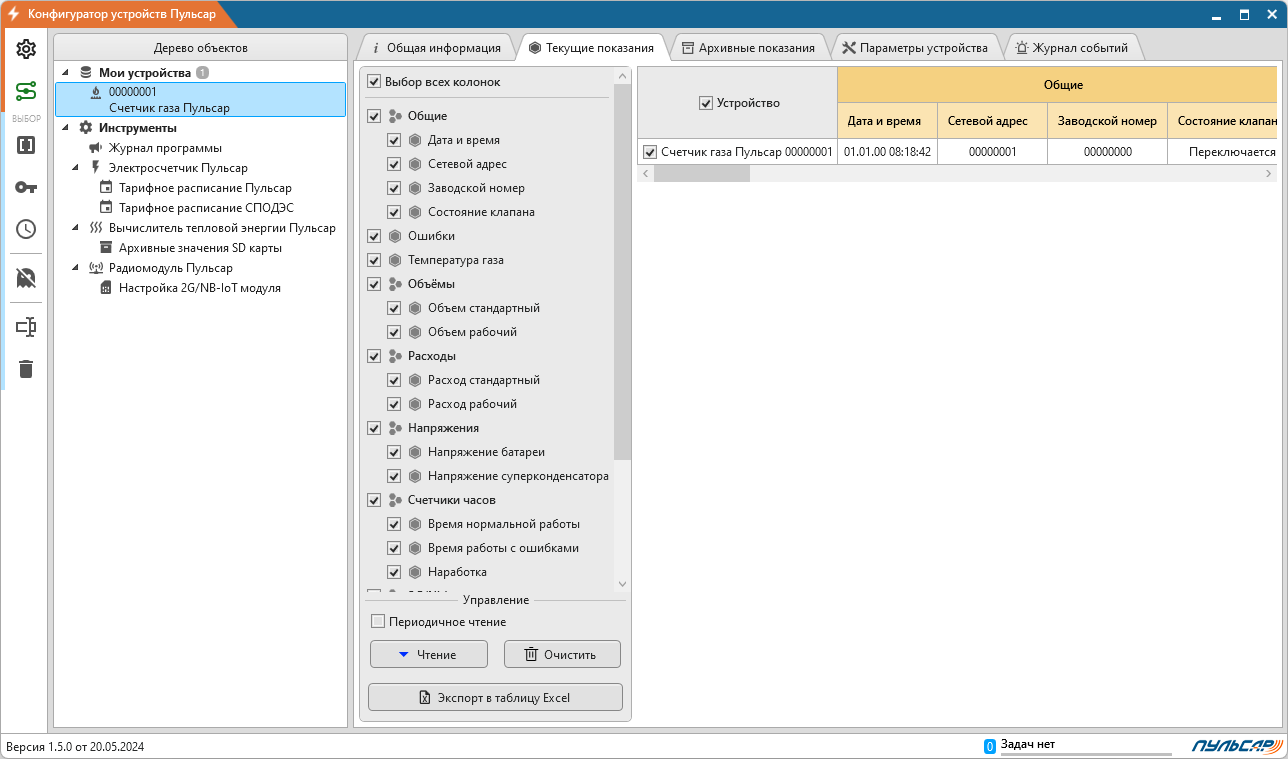Viewport: 1288px width, 759px height.
Task: Collapse Электросчетчик Пульсар tree node
Action: point(76,168)
